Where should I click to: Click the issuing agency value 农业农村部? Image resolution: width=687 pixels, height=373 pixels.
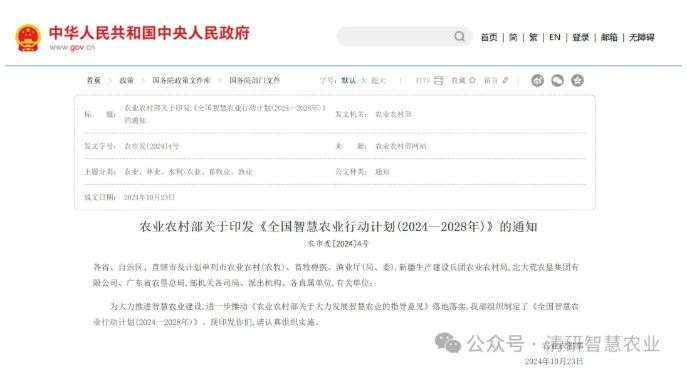click(393, 114)
